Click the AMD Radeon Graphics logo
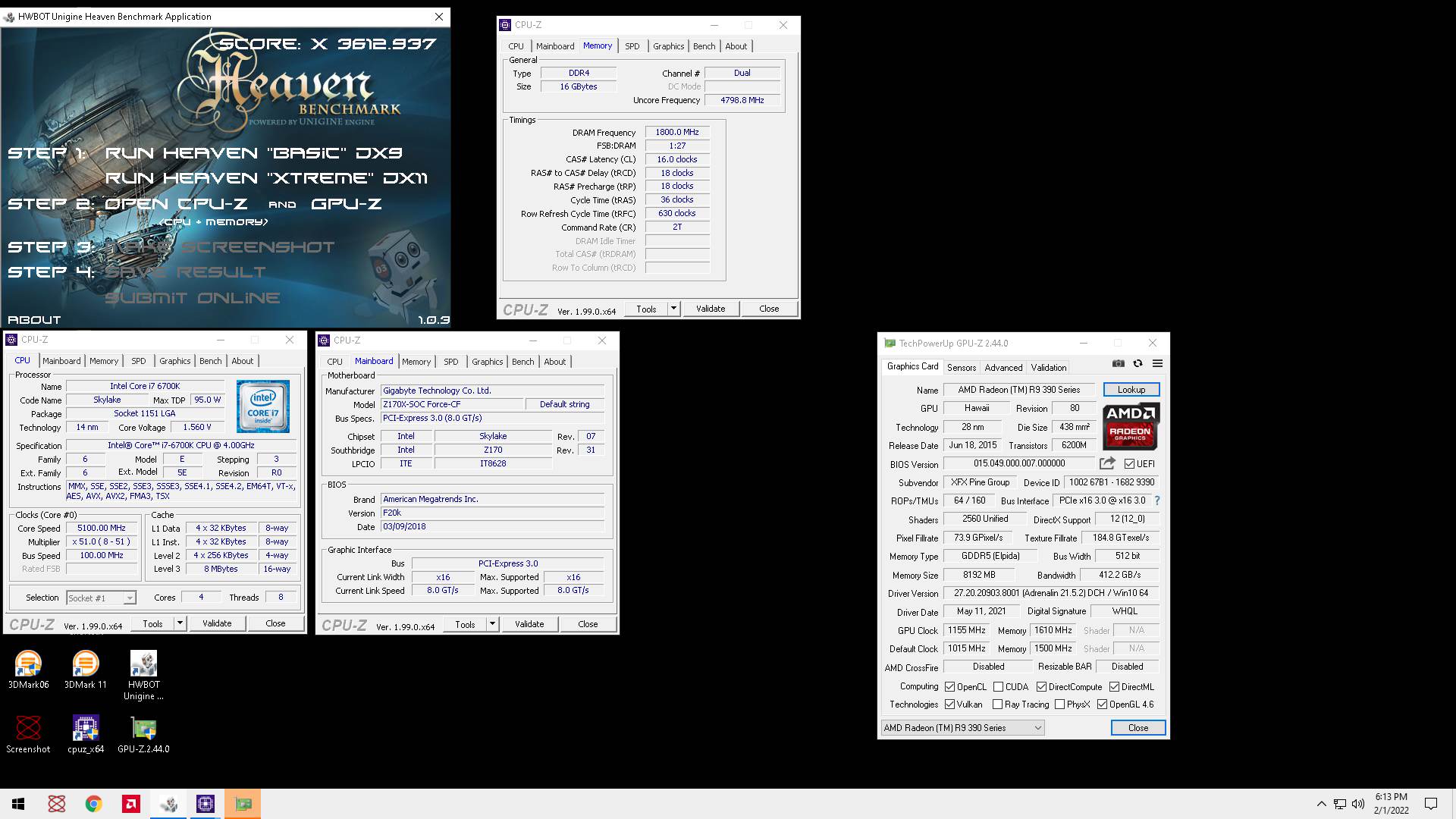The width and height of the screenshot is (1456, 819). coord(1131,426)
